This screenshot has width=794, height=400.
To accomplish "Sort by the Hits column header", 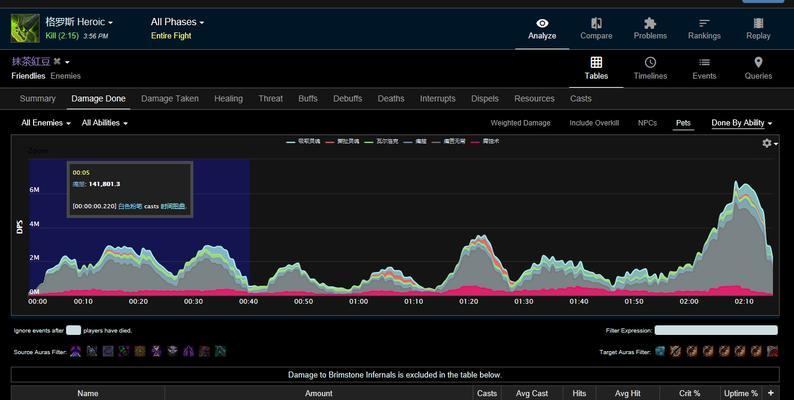I will 579,393.
